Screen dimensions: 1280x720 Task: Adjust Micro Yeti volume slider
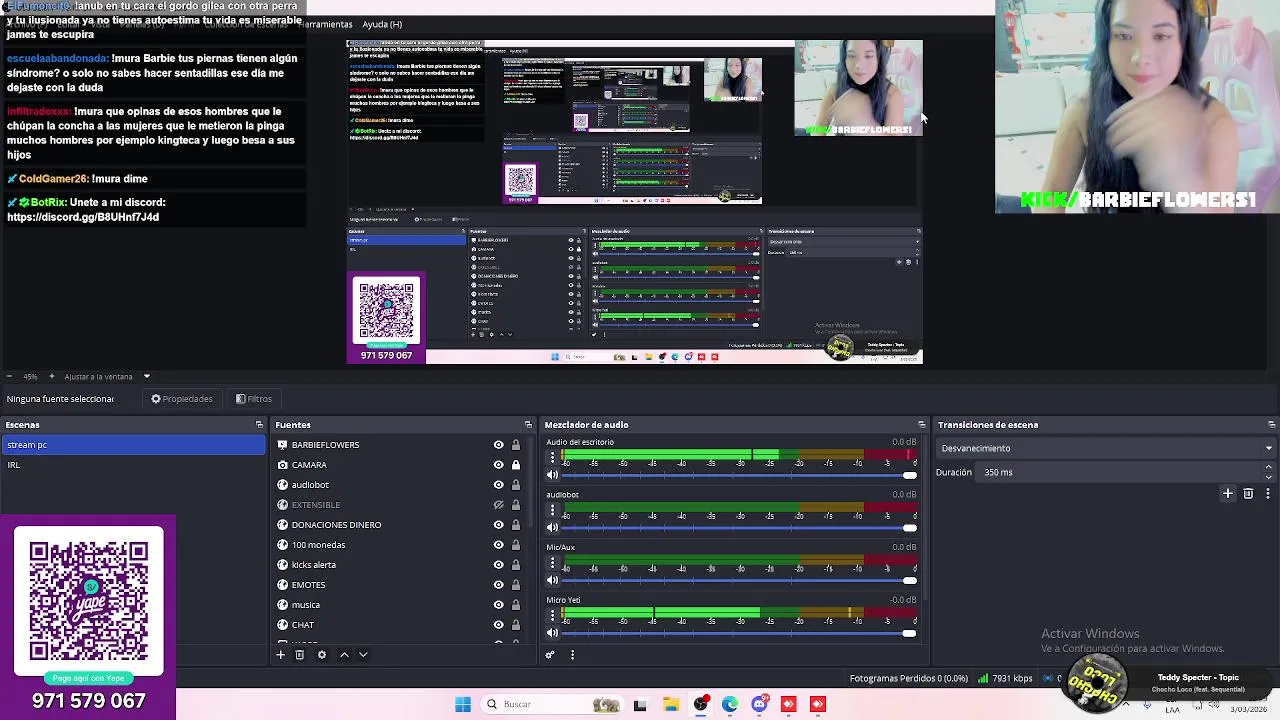(x=738, y=633)
